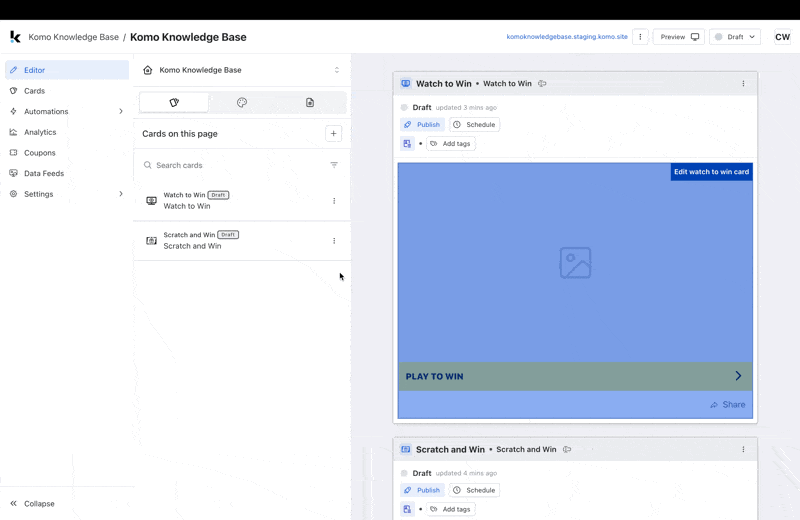Publish the Watch to Win card
The height and width of the screenshot is (520, 800).
[422, 125]
